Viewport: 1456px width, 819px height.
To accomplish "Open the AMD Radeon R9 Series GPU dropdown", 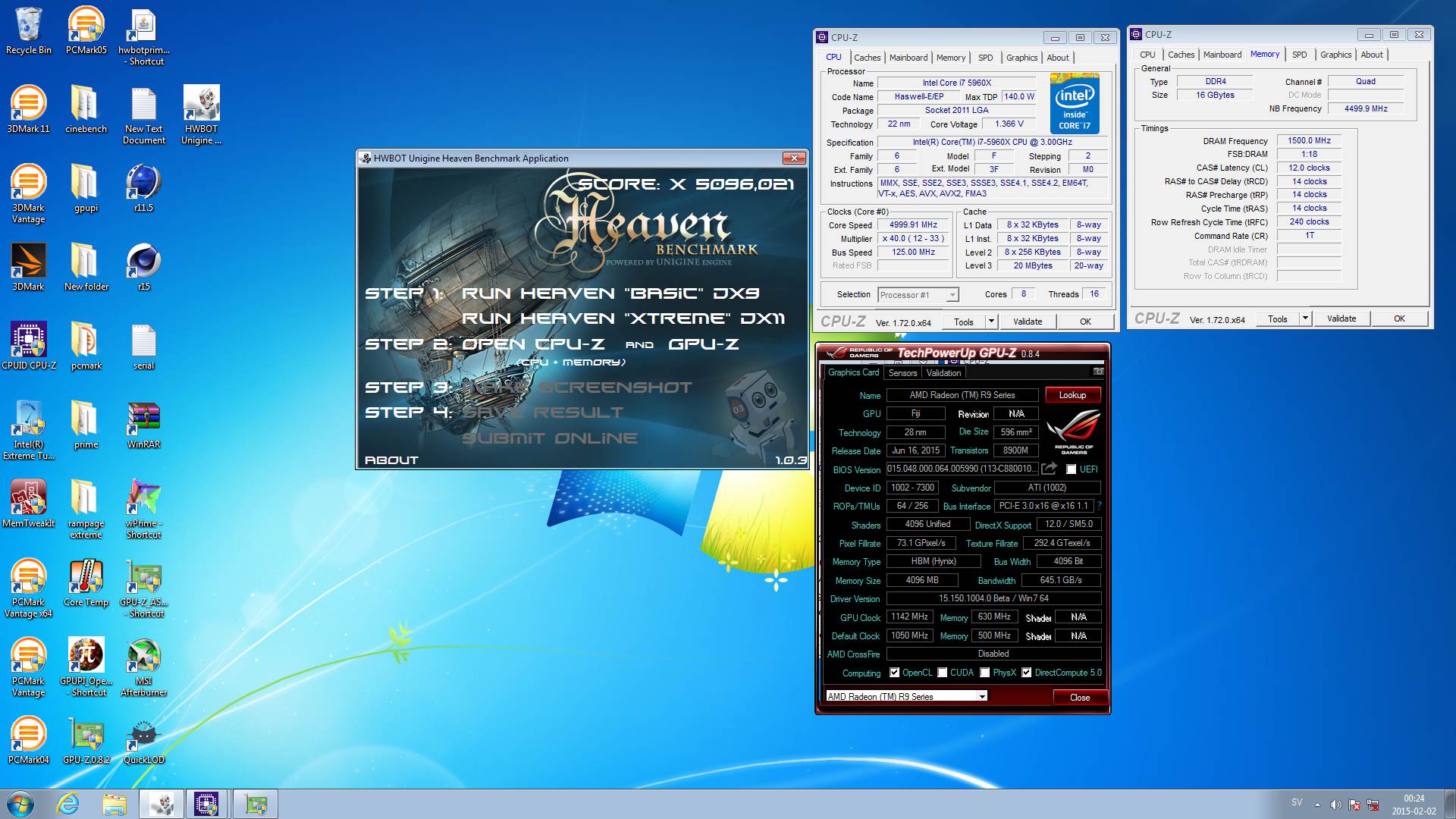I will point(907,696).
